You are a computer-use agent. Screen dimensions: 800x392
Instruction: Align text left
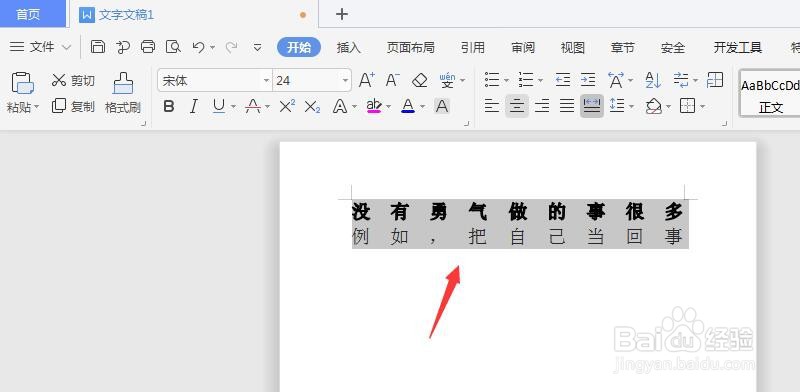[x=492, y=106]
